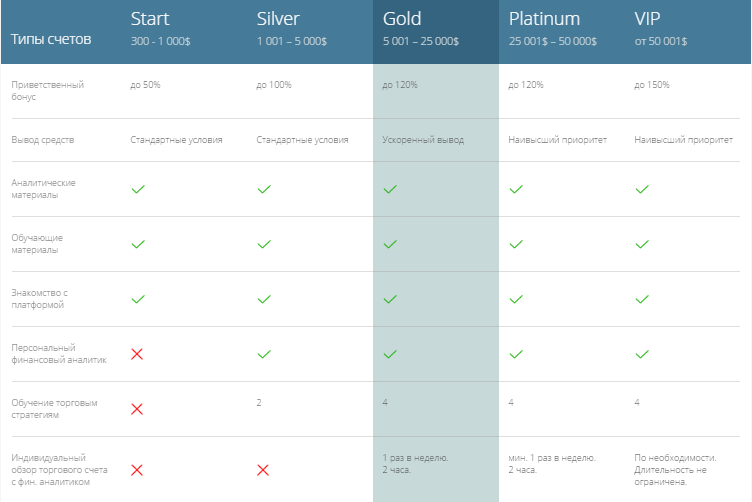Click the green checkmark for Silver training materials
The width and height of the screenshot is (752, 502).
[x=264, y=245]
